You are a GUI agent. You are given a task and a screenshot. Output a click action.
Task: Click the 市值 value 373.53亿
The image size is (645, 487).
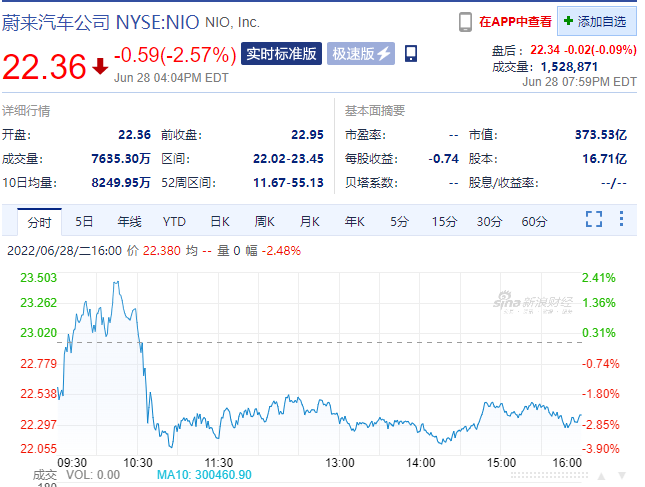pos(601,135)
